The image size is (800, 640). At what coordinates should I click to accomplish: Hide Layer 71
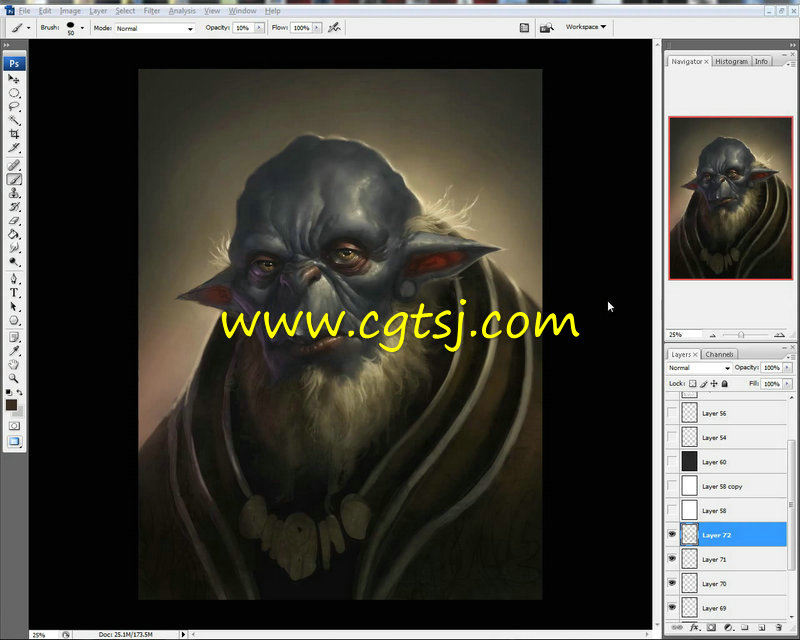tap(672, 559)
